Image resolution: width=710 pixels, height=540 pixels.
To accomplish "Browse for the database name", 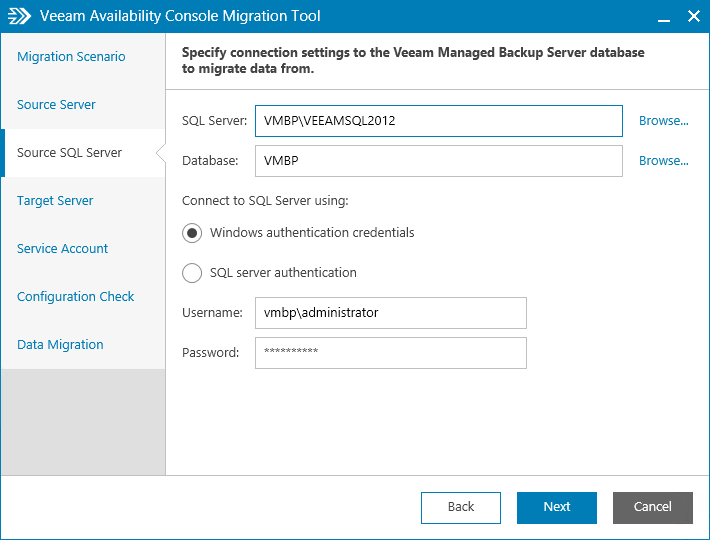I will click(664, 161).
